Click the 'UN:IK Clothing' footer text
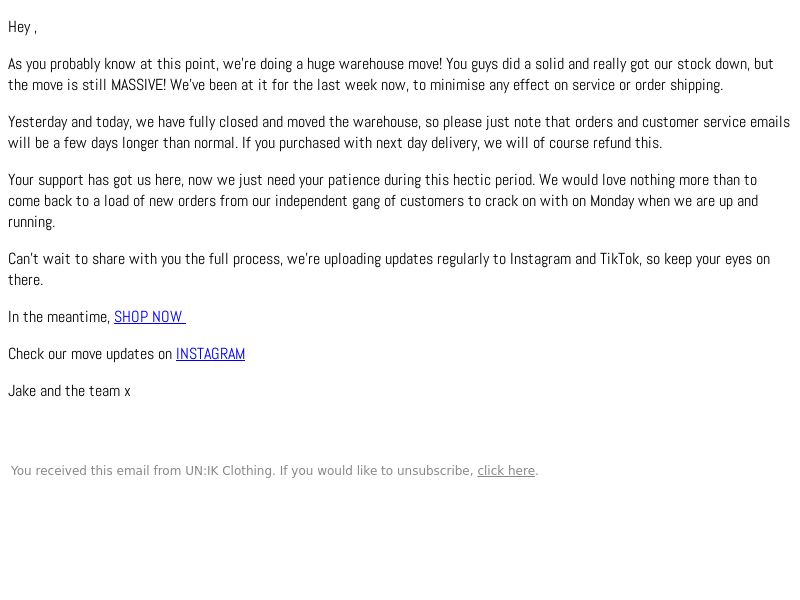The height and width of the screenshot is (600, 800). tap(230, 470)
